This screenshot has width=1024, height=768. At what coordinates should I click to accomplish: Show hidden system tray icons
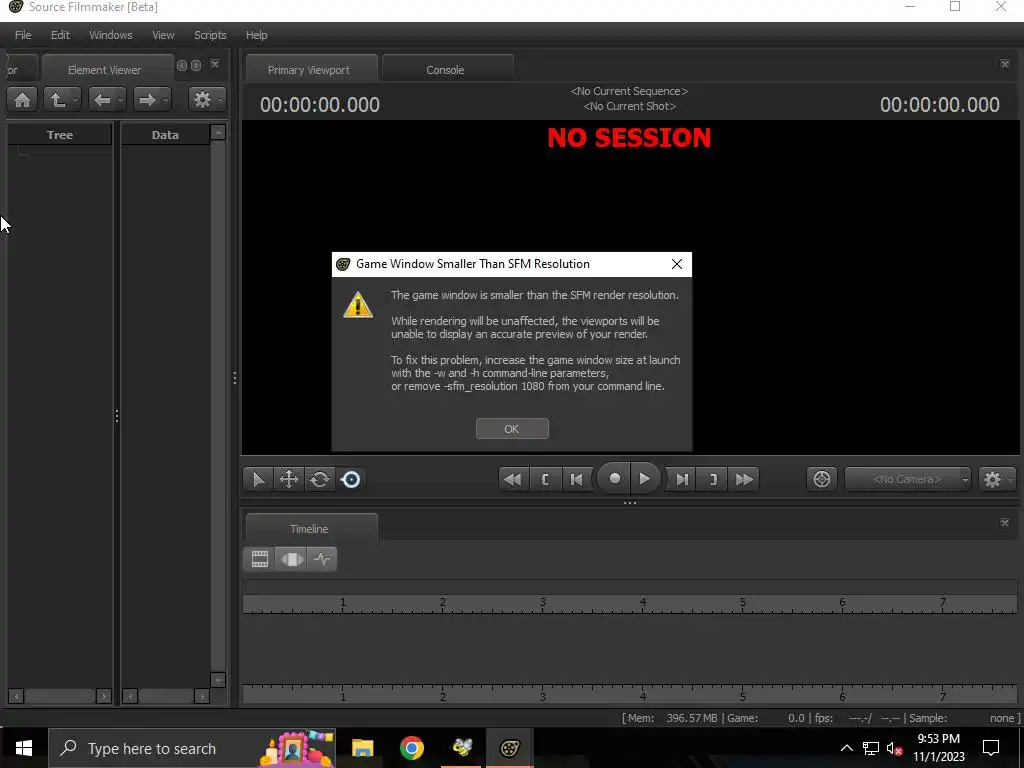[x=846, y=748]
